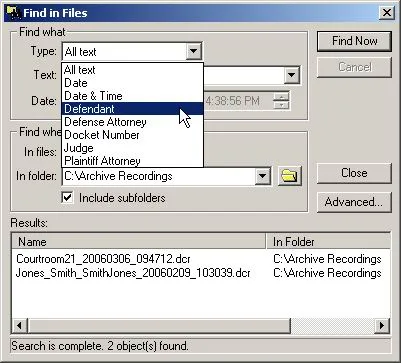Click the results horizontal scrollbar thumb

[x=159, y=325]
